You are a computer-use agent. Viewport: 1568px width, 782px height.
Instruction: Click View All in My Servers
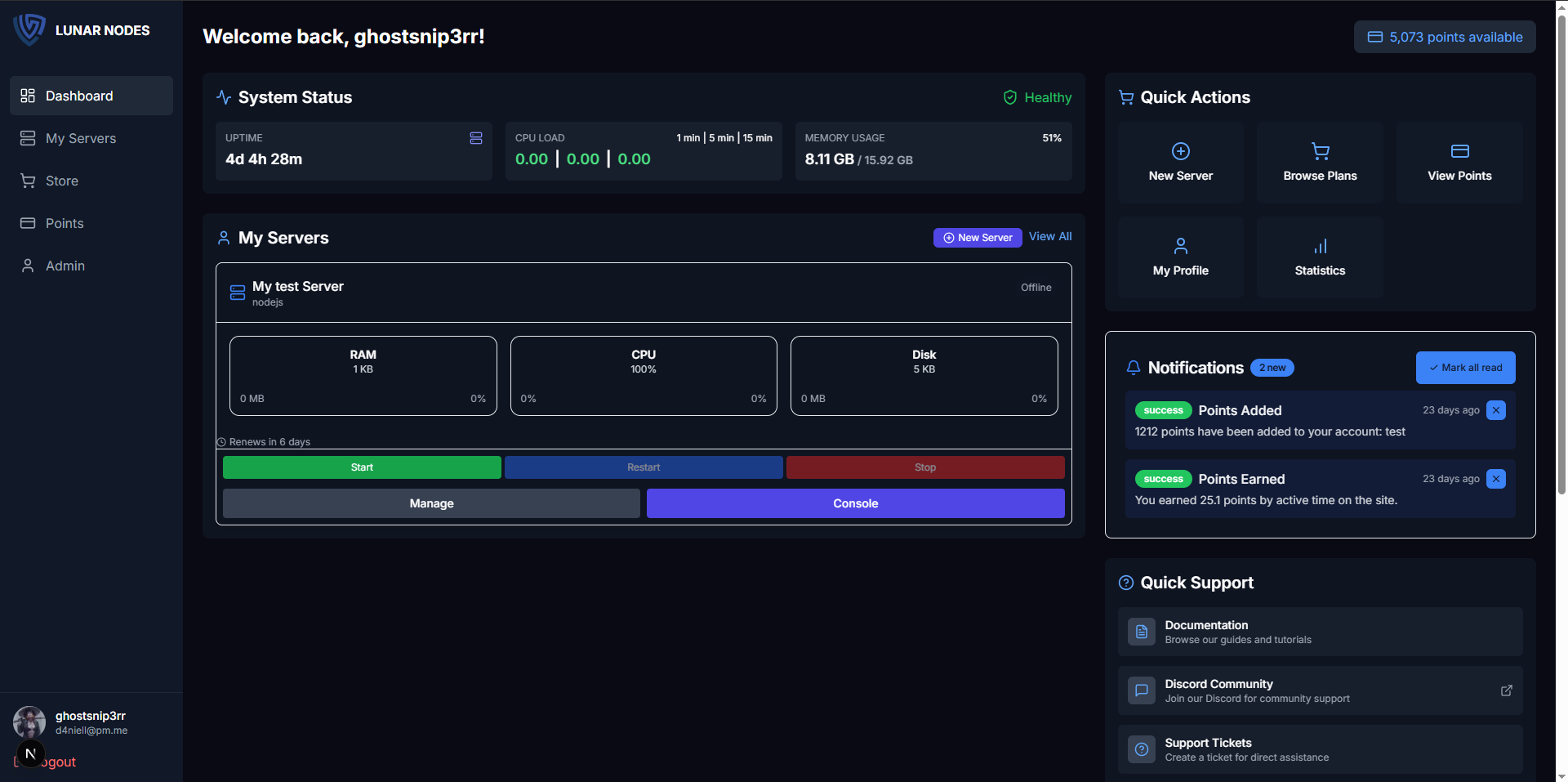(1049, 237)
